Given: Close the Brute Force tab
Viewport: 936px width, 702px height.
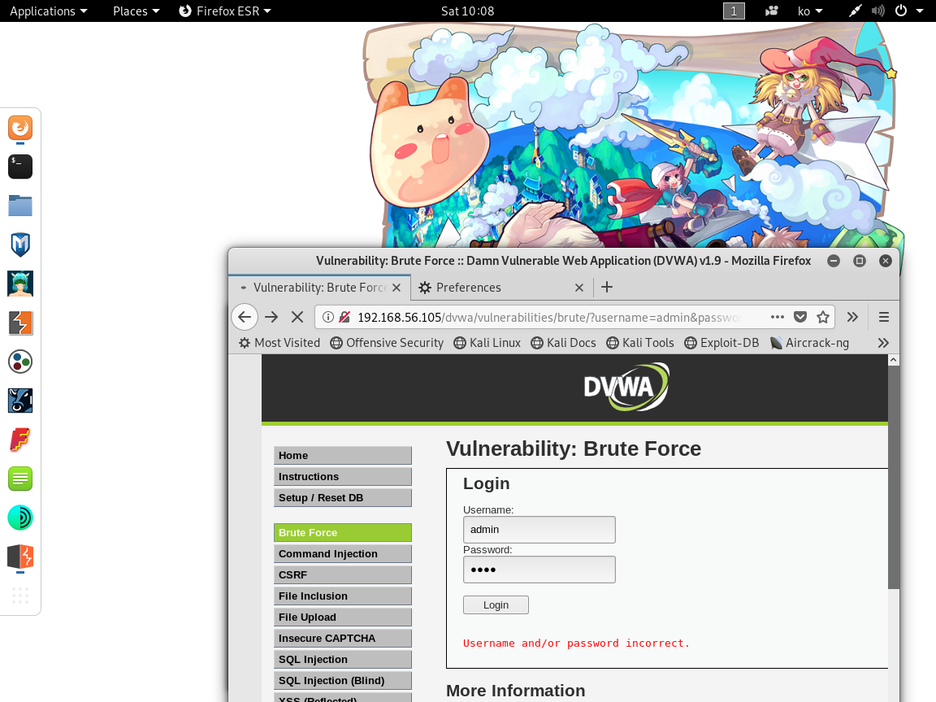Looking at the screenshot, I should (x=396, y=287).
